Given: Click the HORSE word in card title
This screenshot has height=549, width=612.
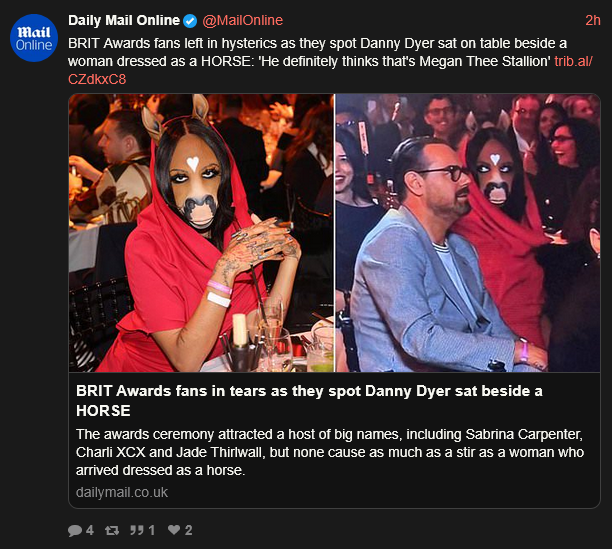Looking at the screenshot, I should click(103, 411).
